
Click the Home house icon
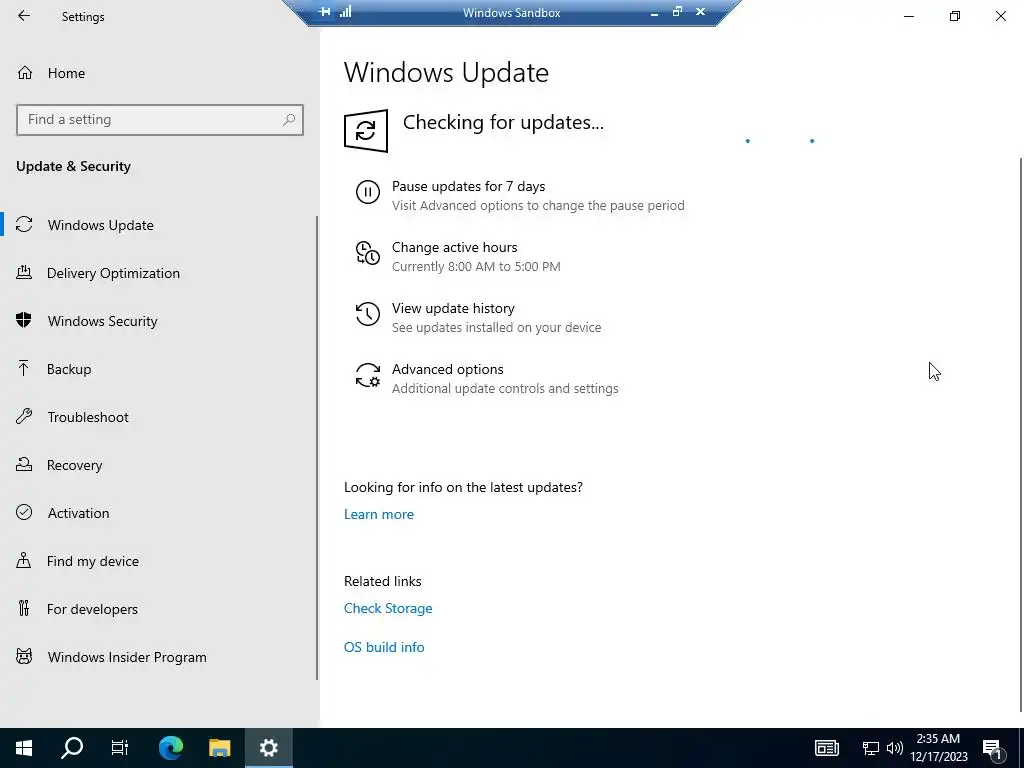(x=25, y=72)
